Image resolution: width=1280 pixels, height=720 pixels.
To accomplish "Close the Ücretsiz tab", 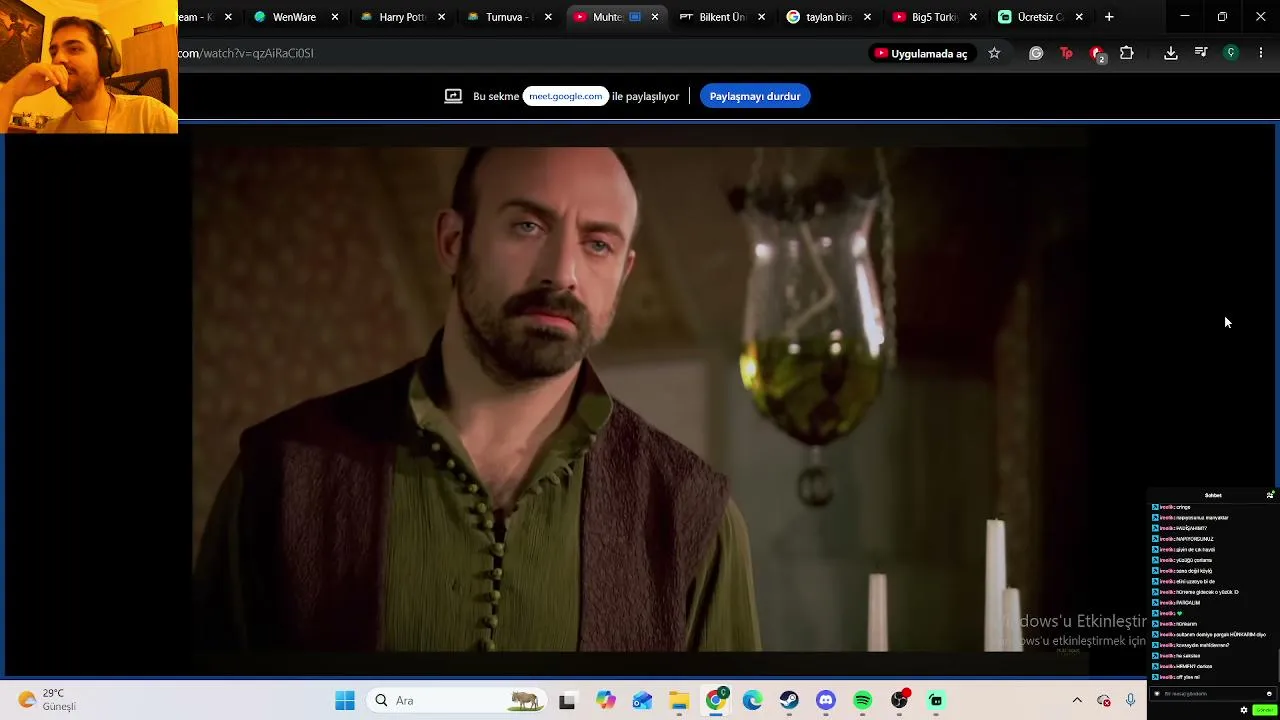I will pyautogui.click(x=1079, y=17).
